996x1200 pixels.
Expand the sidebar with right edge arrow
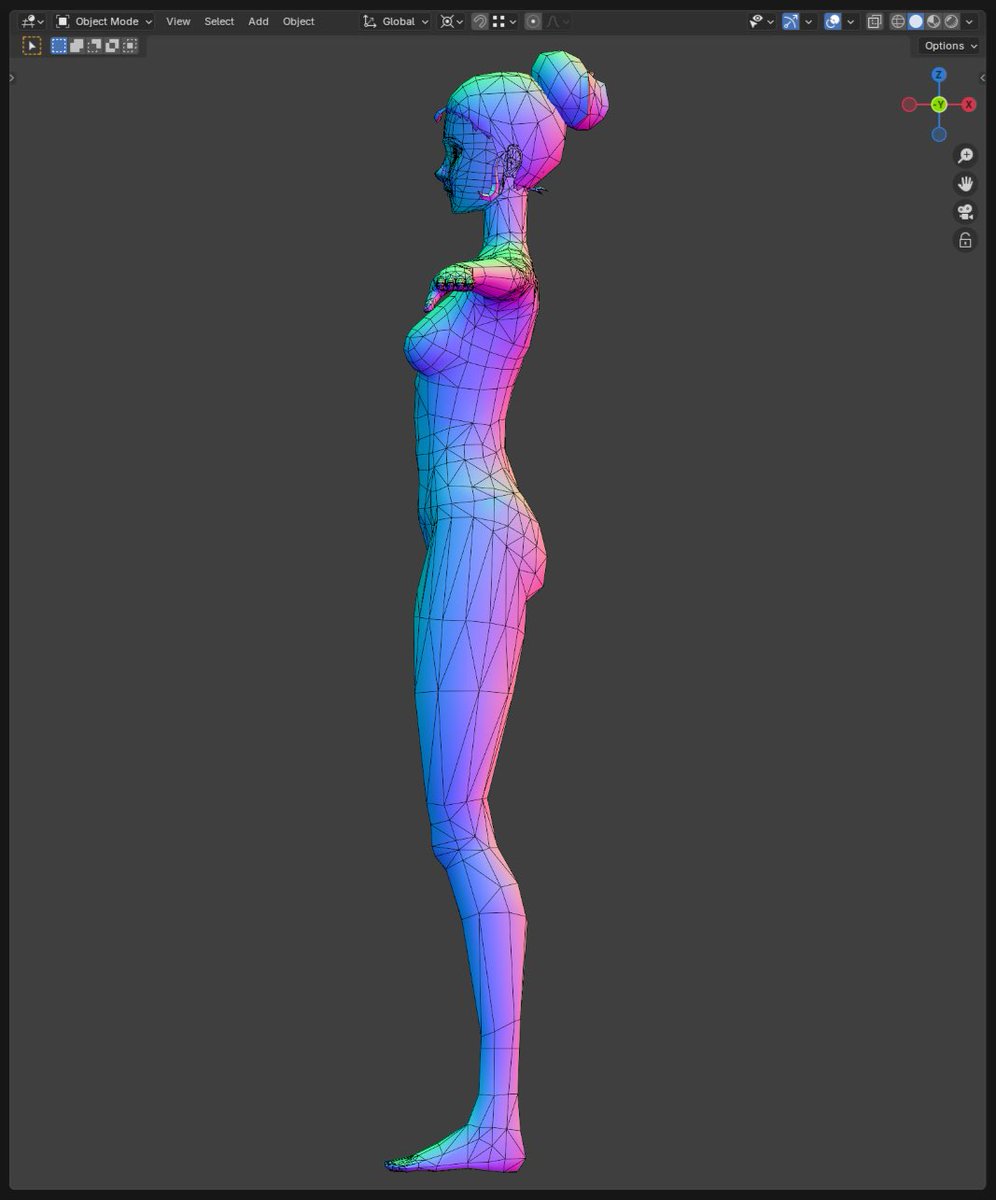[x=982, y=77]
